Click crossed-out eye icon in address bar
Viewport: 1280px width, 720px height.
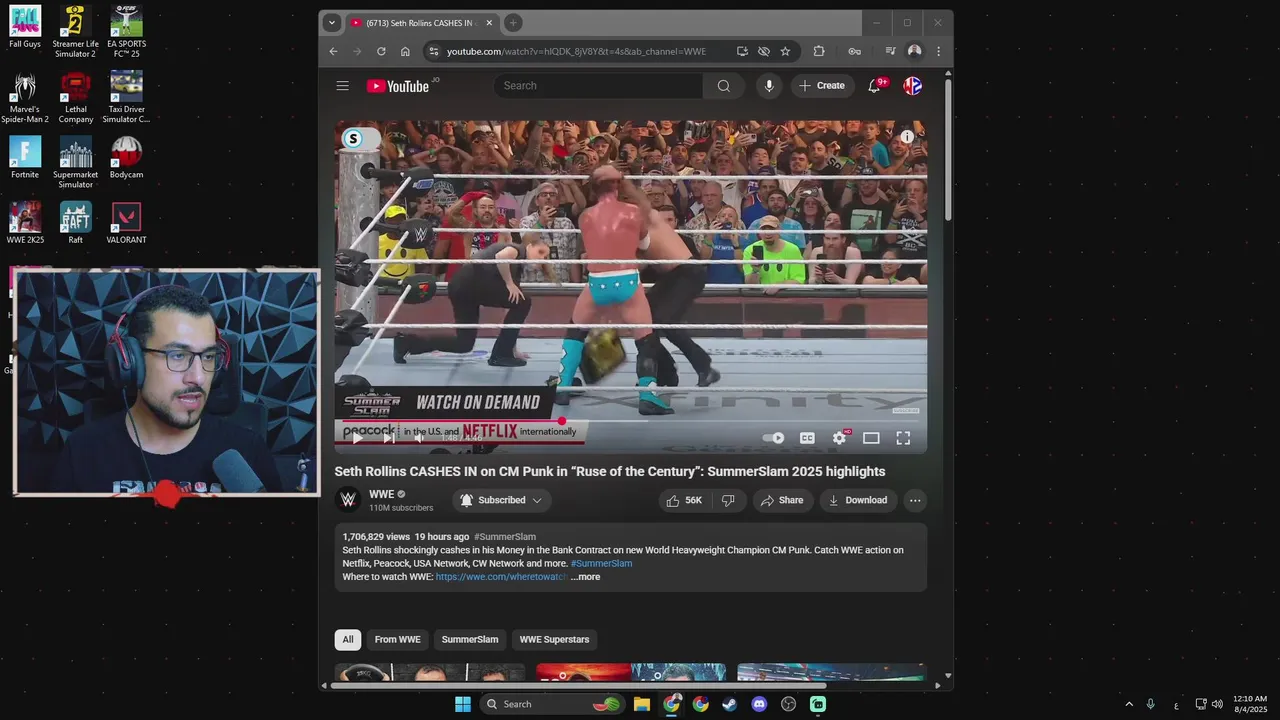point(764,51)
